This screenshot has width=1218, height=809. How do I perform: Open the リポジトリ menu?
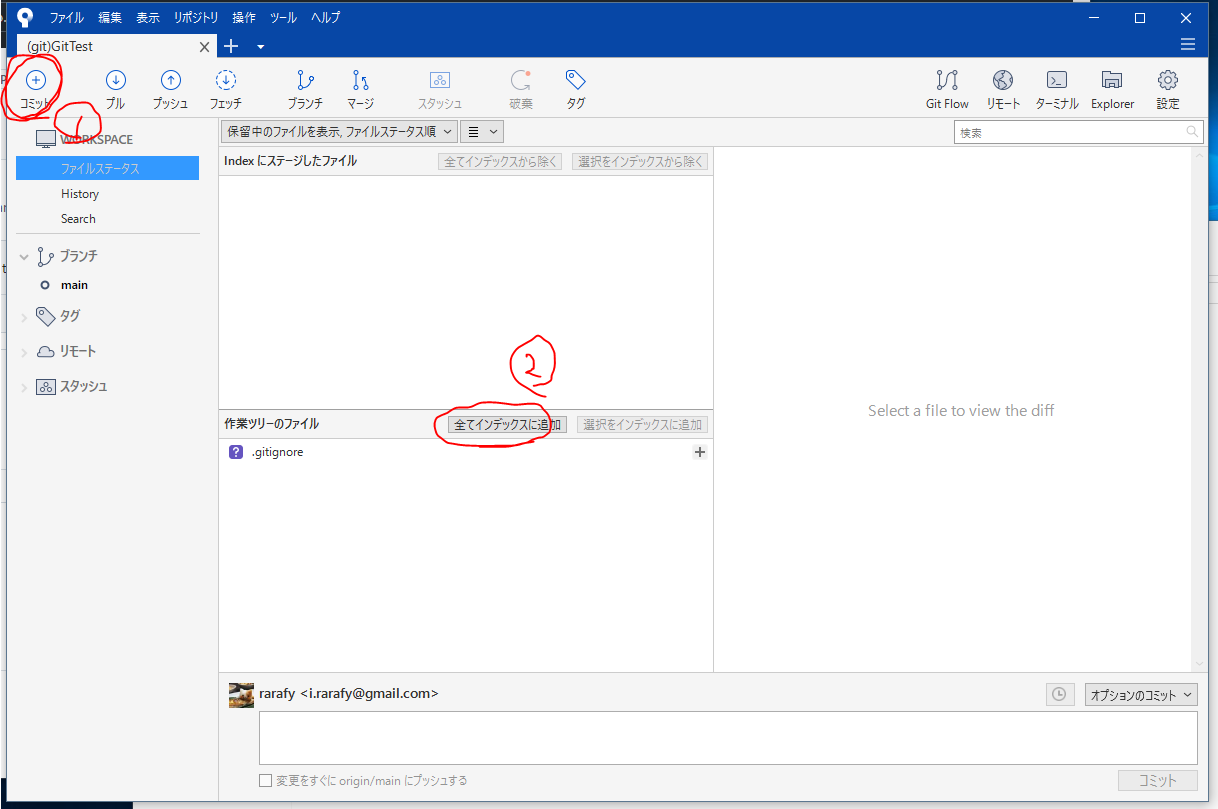tap(195, 17)
